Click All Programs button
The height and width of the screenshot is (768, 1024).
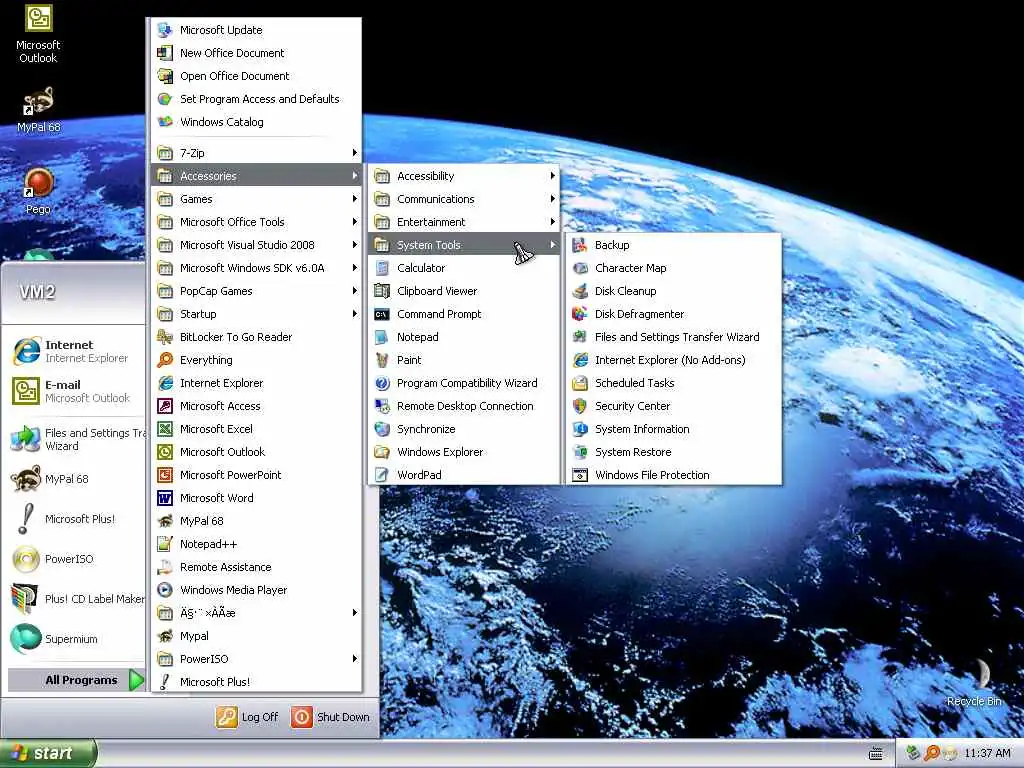(x=76, y=680)
